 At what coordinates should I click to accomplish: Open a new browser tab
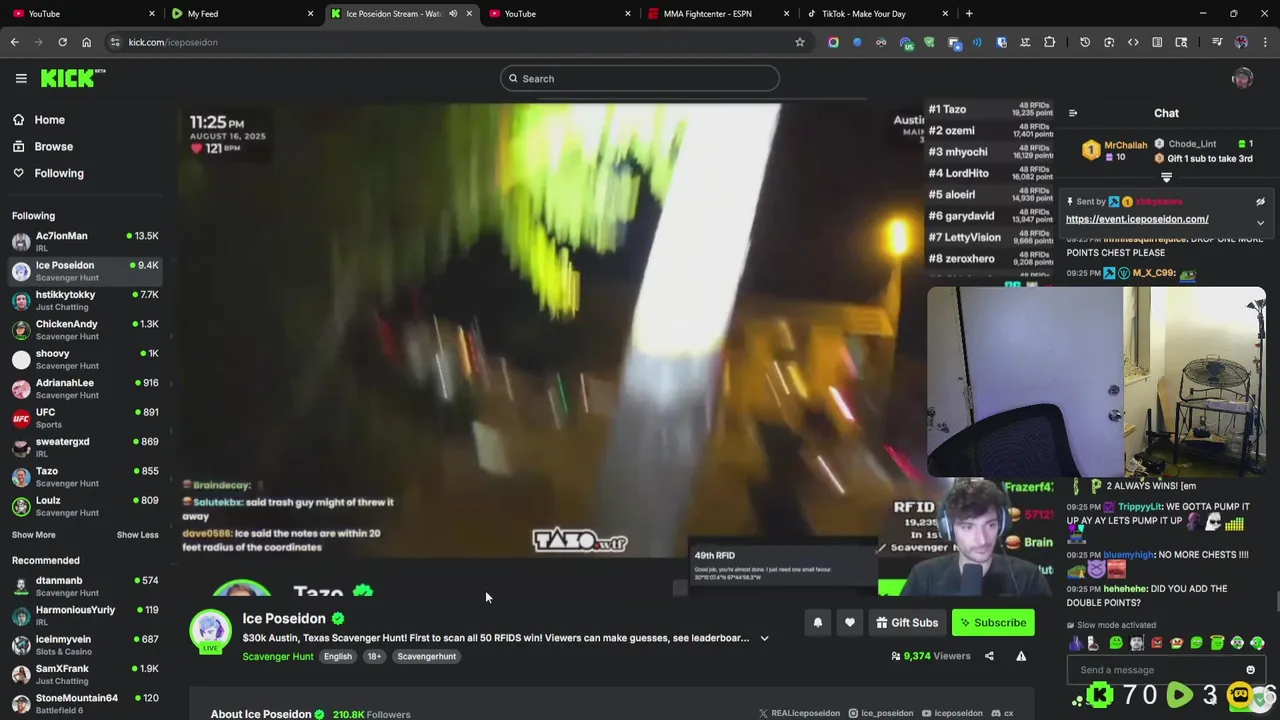pos(969,14)
